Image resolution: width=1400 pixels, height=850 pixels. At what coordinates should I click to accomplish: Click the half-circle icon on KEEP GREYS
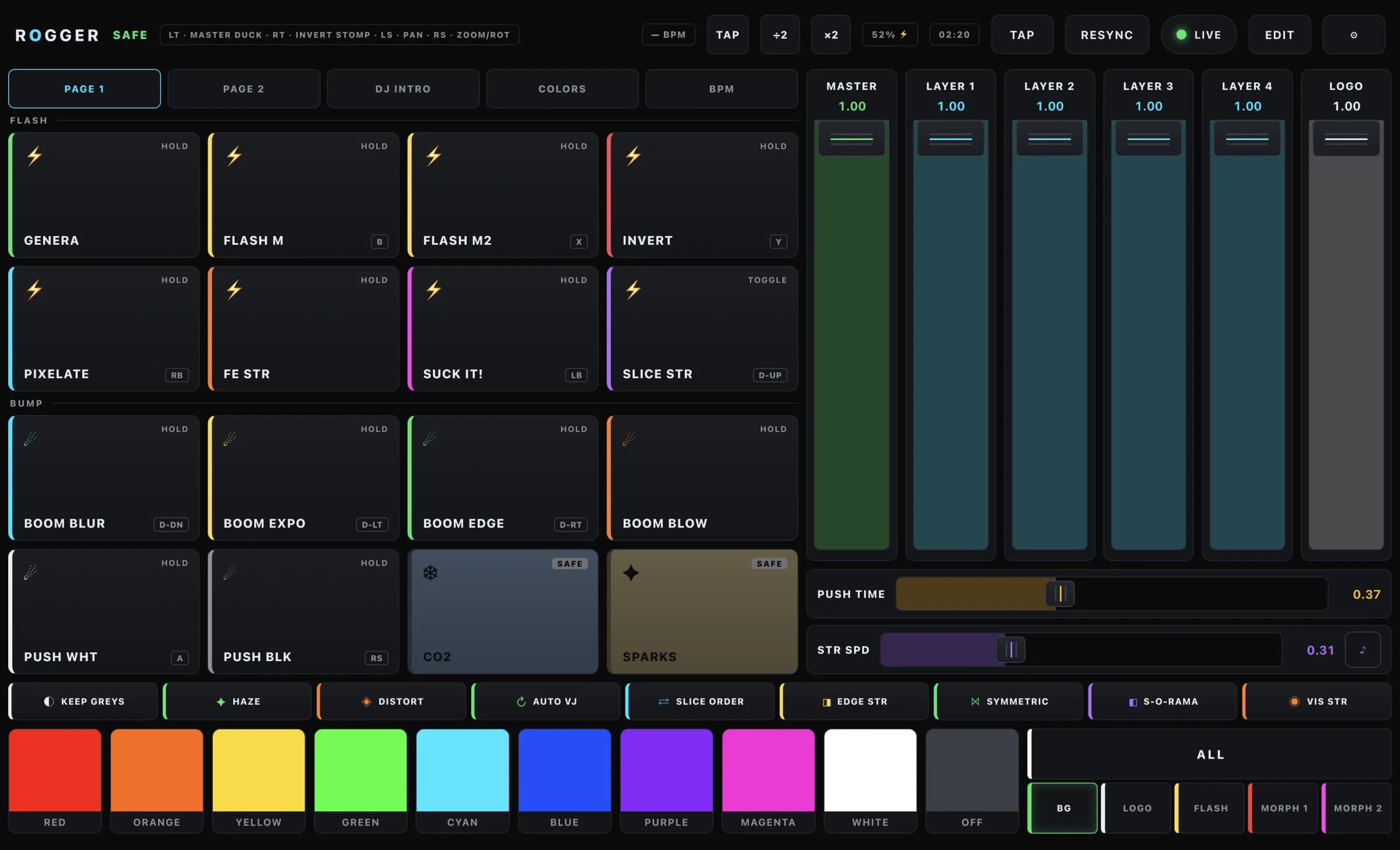coord(49,701)
